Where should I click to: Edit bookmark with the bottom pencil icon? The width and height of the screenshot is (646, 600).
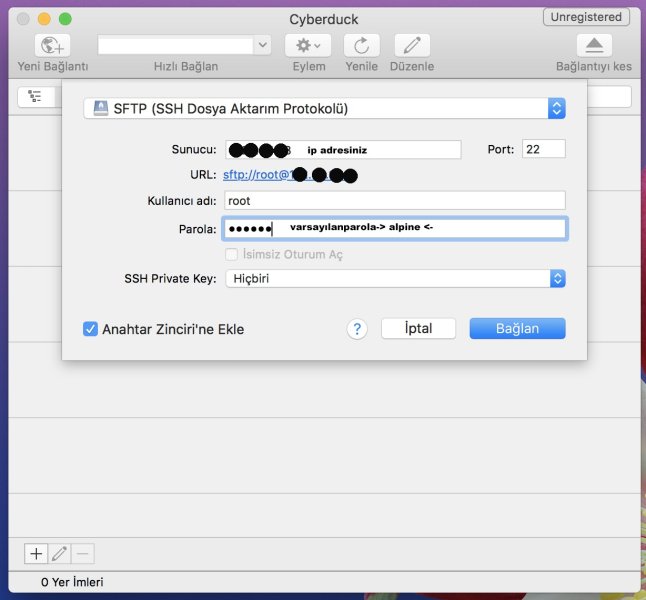(59, 553)
